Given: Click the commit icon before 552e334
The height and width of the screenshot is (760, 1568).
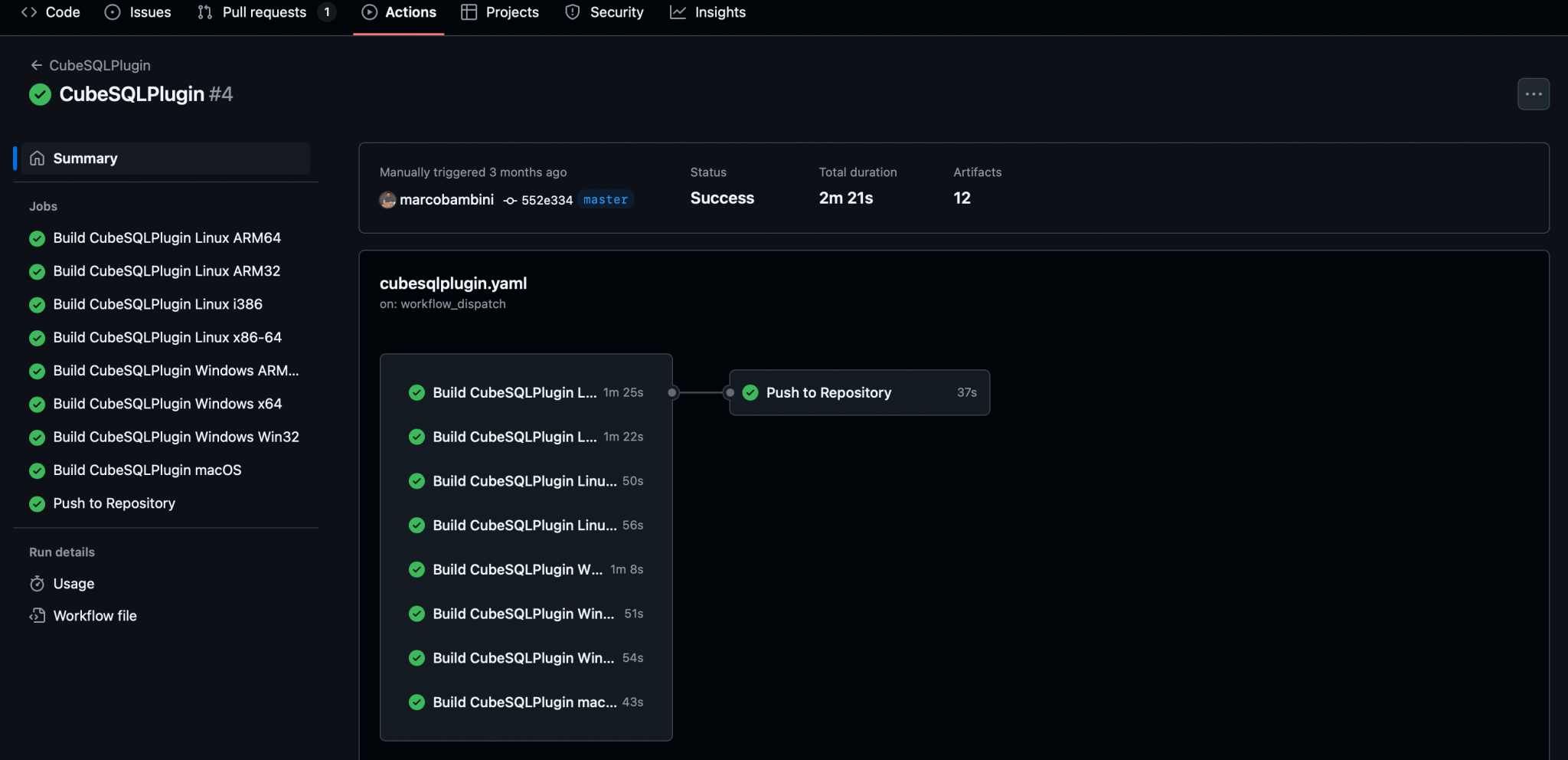Looking at the screenshot, I should 510,201.
